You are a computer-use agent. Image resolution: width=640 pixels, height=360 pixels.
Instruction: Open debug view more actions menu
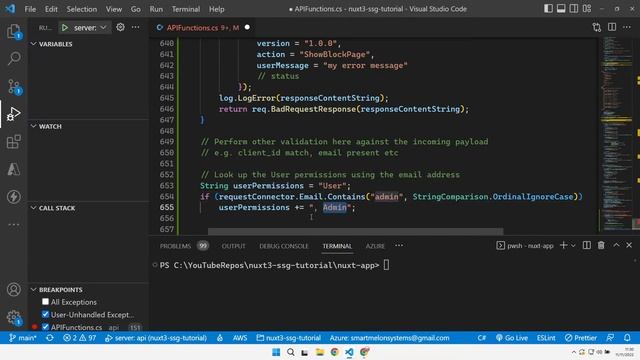click(x=136, y=27)
